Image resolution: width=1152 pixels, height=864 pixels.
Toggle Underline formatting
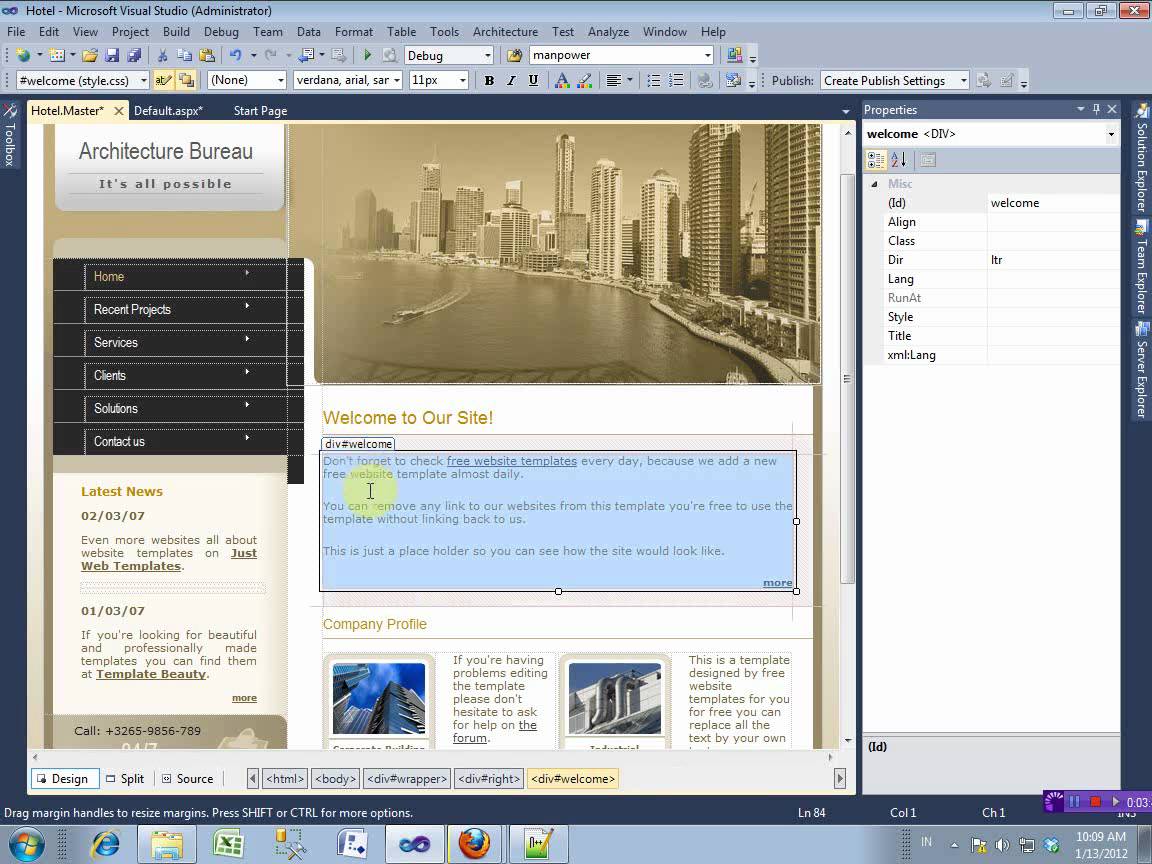(x=533, y=81)
